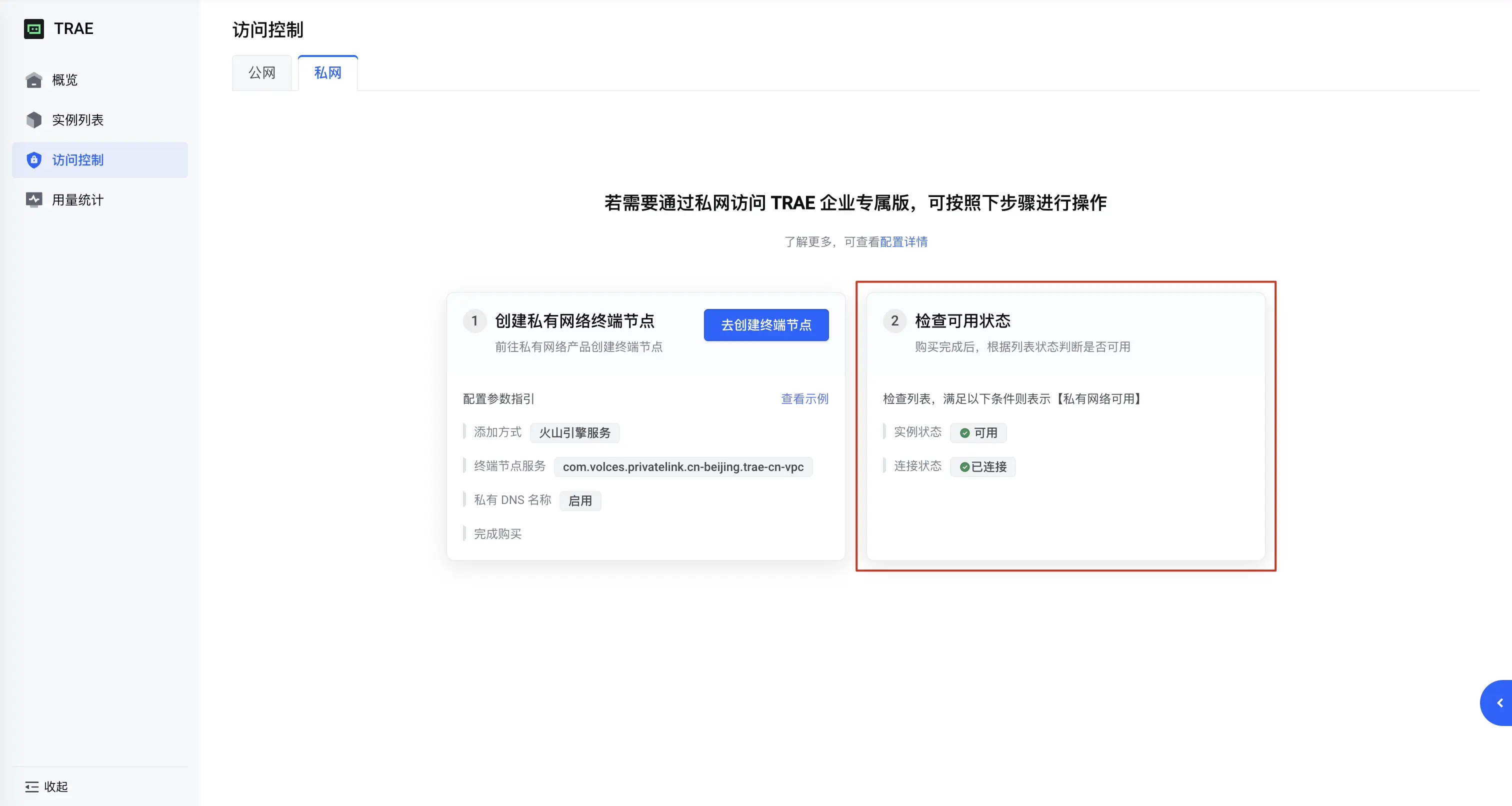Select the 私网 tab
The width and height of the screenshot is (1512, 806).
tap(327, 73)
